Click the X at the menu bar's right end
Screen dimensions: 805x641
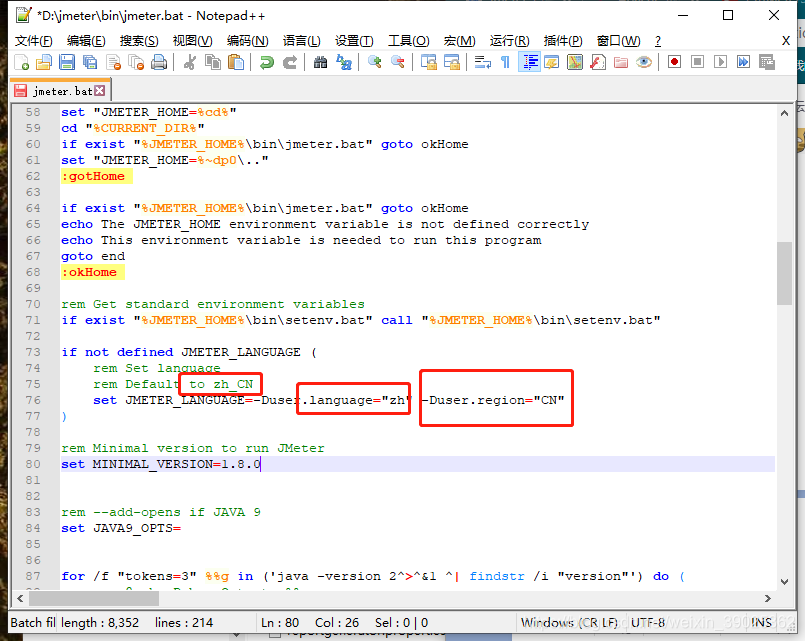[x=785, y=41]
